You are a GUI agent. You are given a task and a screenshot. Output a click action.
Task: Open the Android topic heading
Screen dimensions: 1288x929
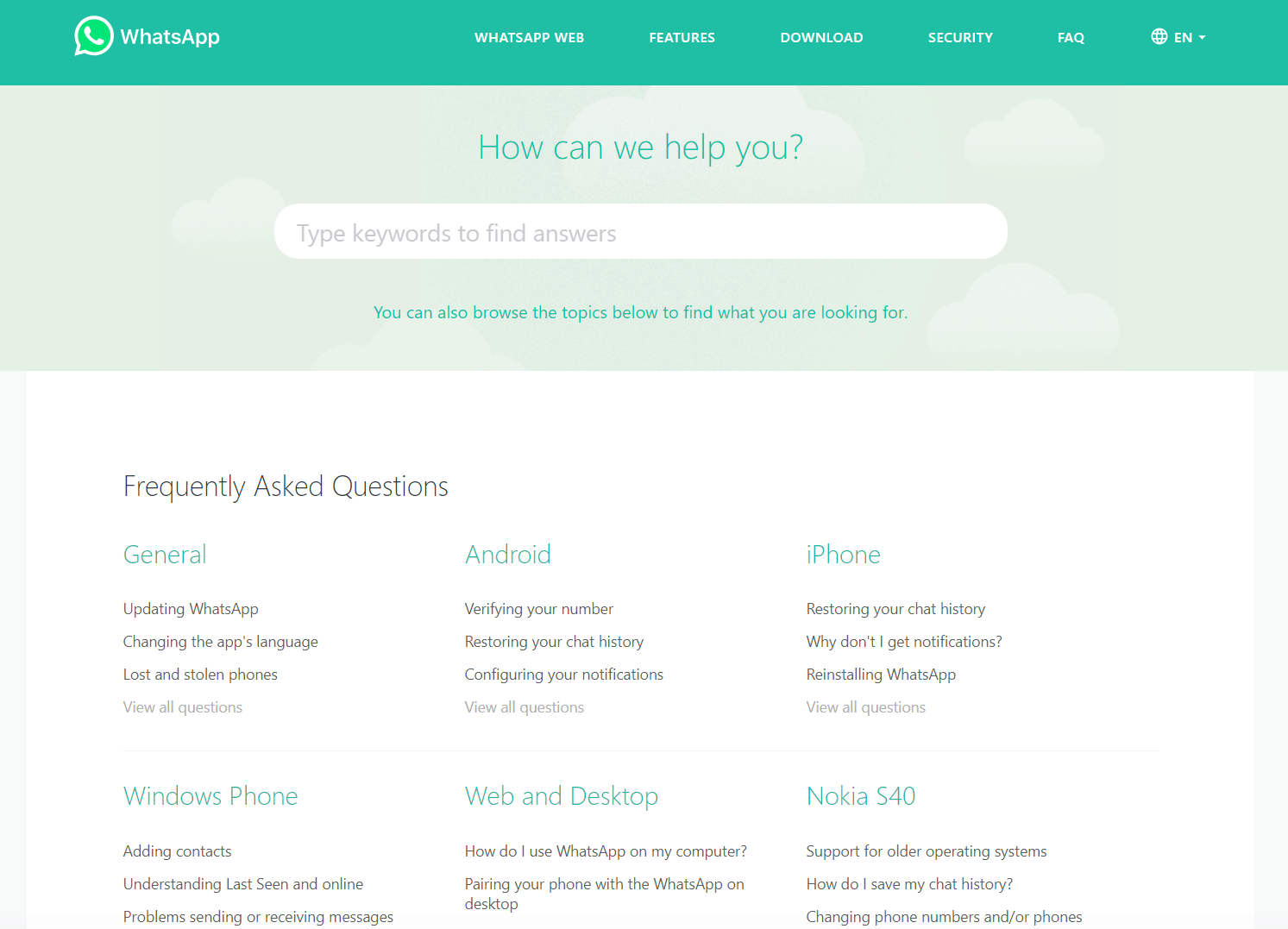click(507, 555)
